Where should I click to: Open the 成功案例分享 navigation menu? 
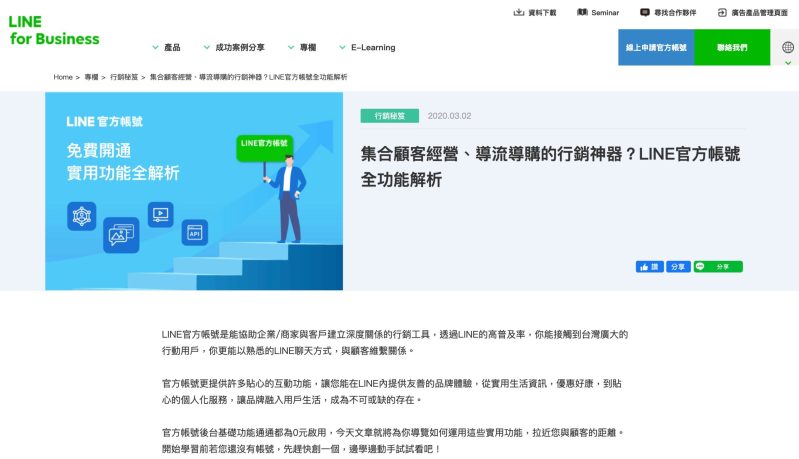coord(240,47)
